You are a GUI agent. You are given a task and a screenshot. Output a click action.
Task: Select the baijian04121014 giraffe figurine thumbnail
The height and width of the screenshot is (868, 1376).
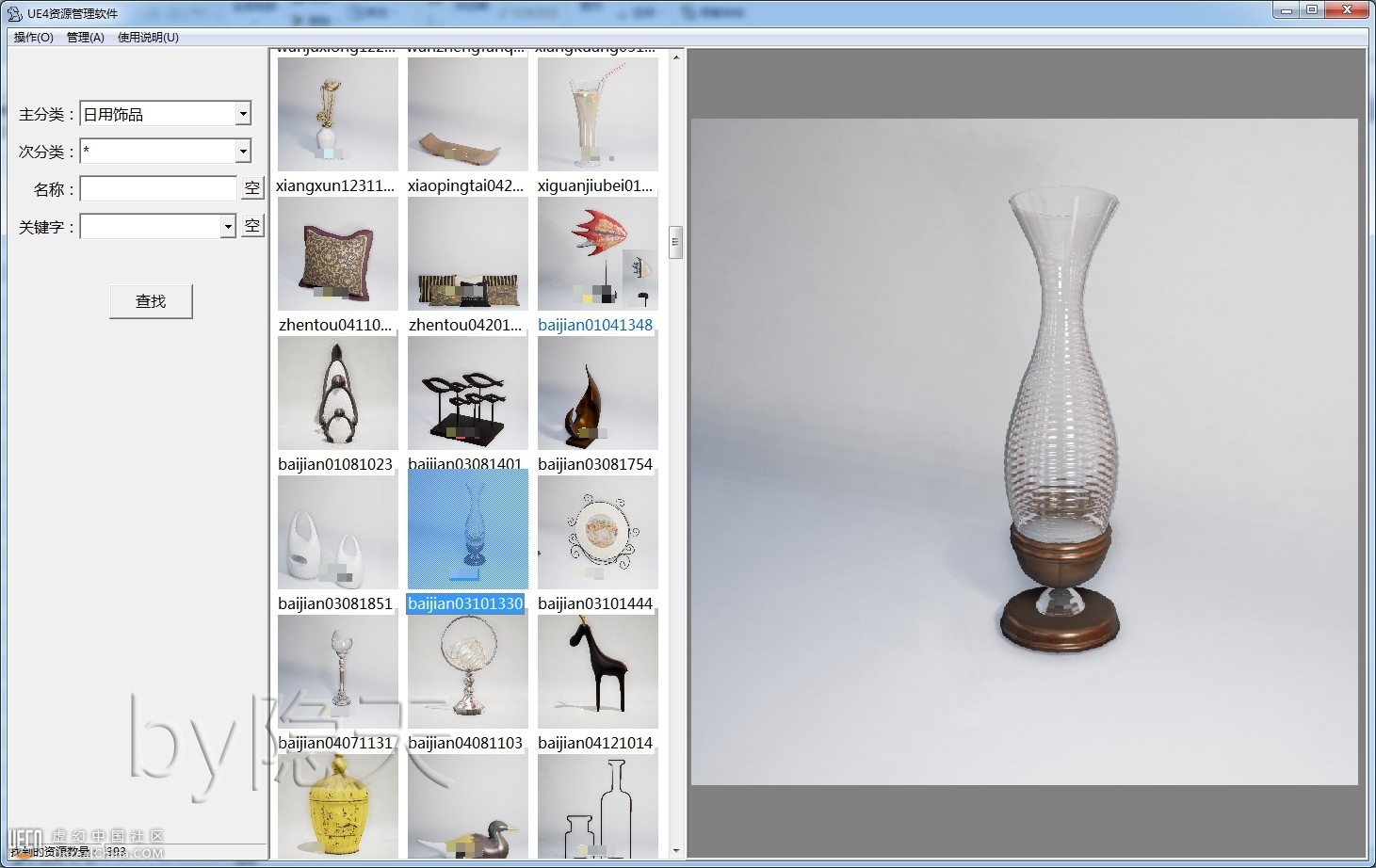[598, 671]
